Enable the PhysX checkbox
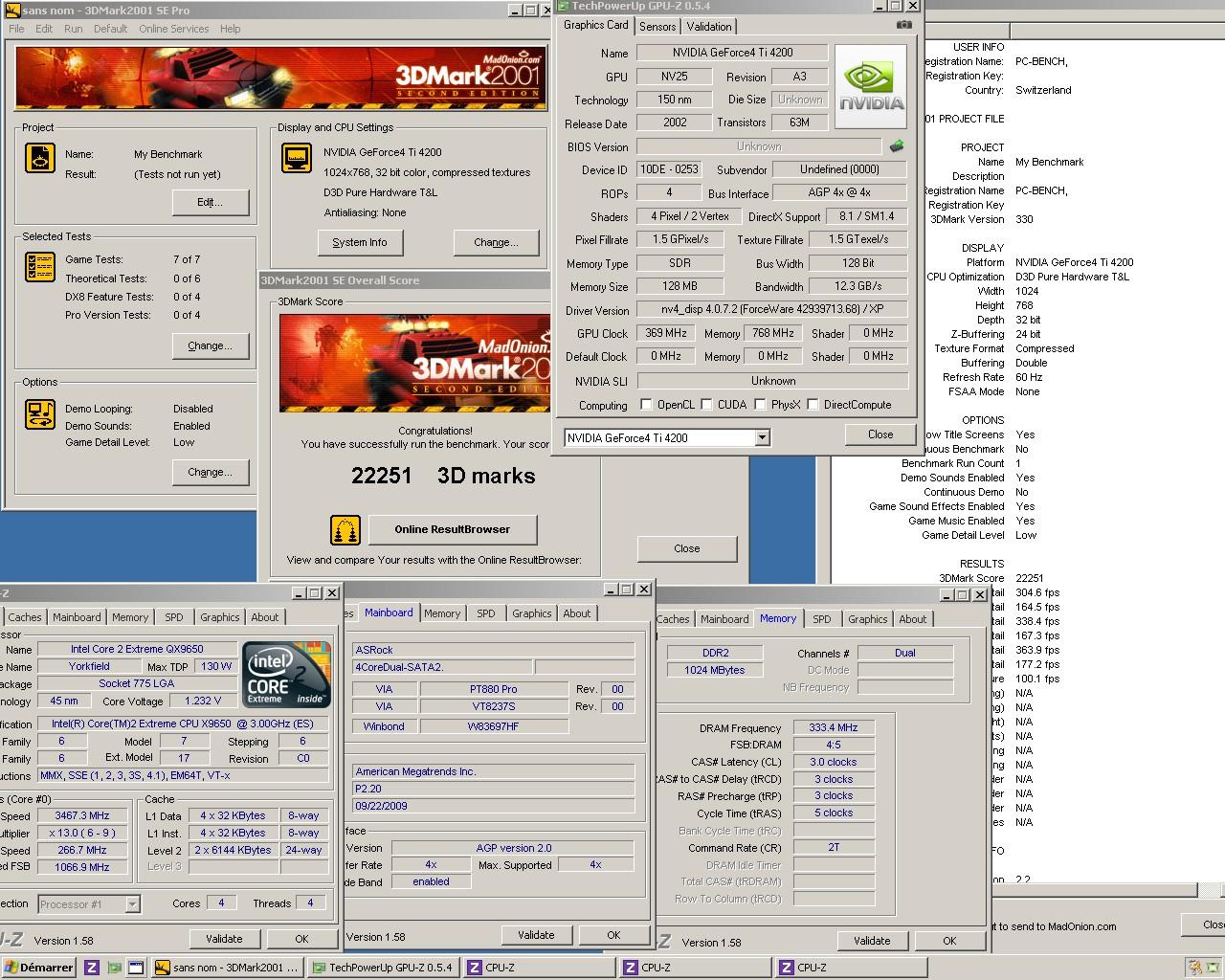 click(760, 405)
